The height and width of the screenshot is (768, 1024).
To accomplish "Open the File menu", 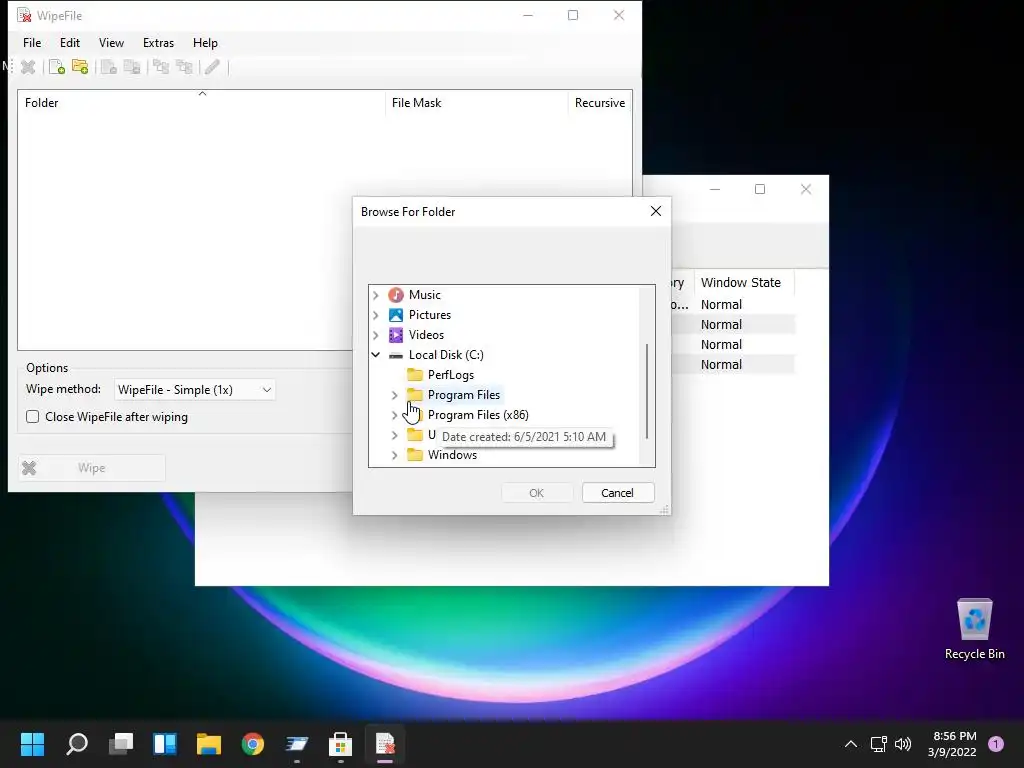I will tap(32, 42).
